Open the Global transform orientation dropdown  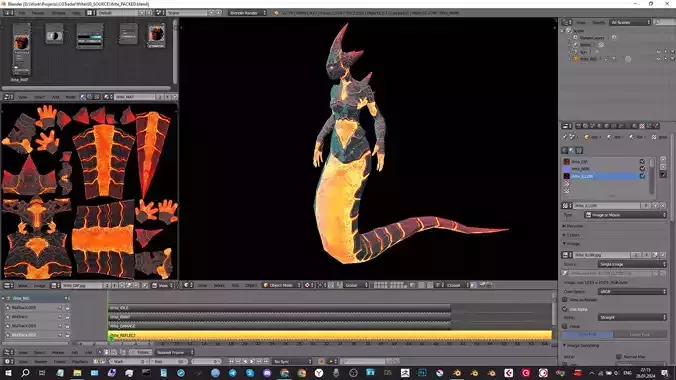coord(356,285)
